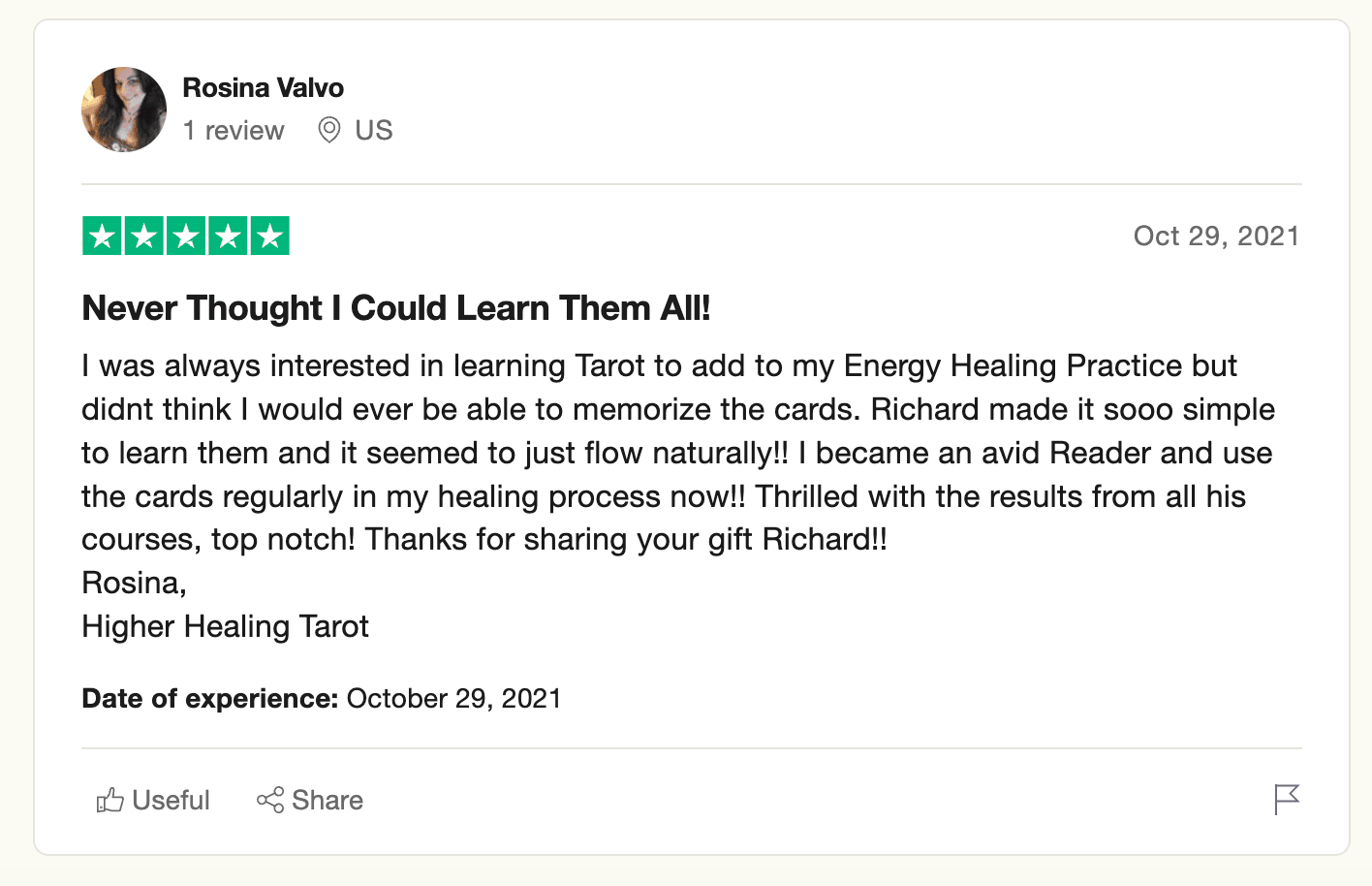Click the third green rating star

coord(186,236)
